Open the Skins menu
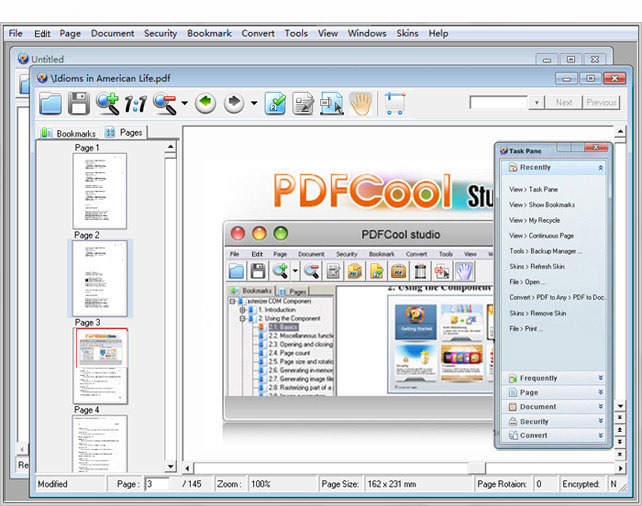This screenshot has width=642, height=506. click(x=407, y=33)
